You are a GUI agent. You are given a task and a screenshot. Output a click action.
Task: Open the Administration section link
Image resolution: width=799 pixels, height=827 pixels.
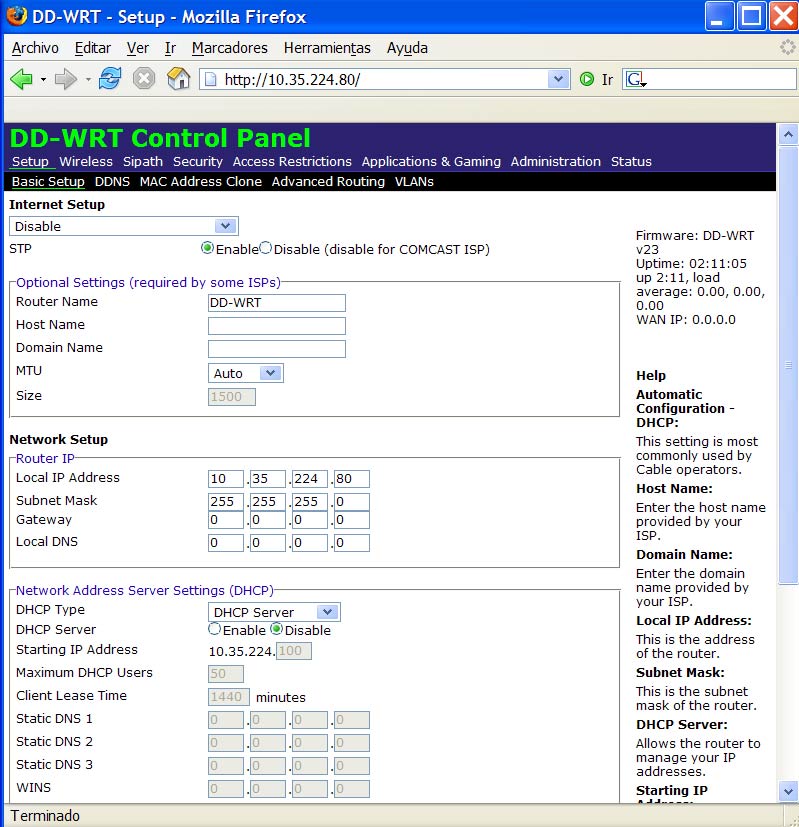point(555,162)
